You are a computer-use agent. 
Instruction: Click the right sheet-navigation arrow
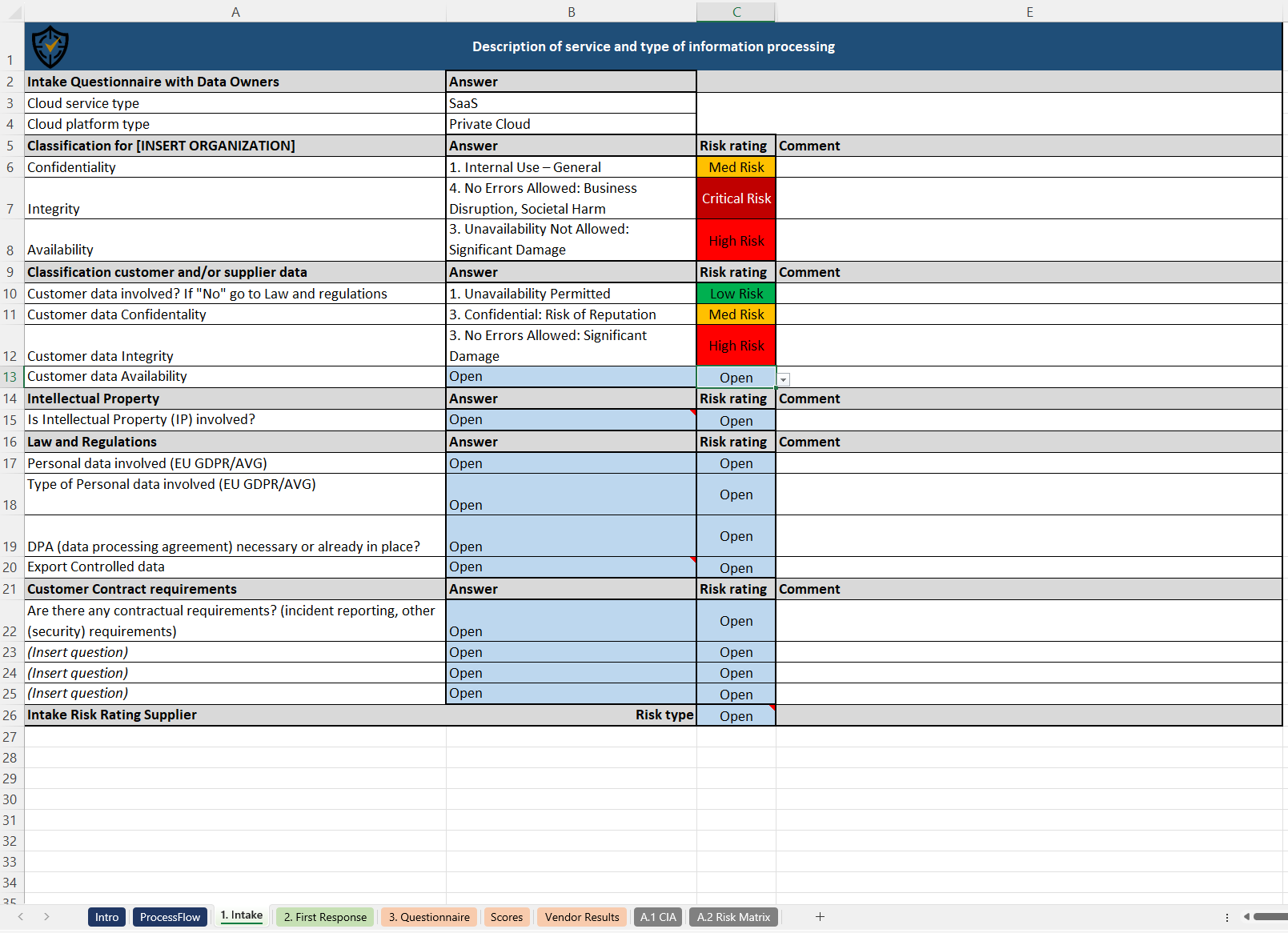[46, 917]
